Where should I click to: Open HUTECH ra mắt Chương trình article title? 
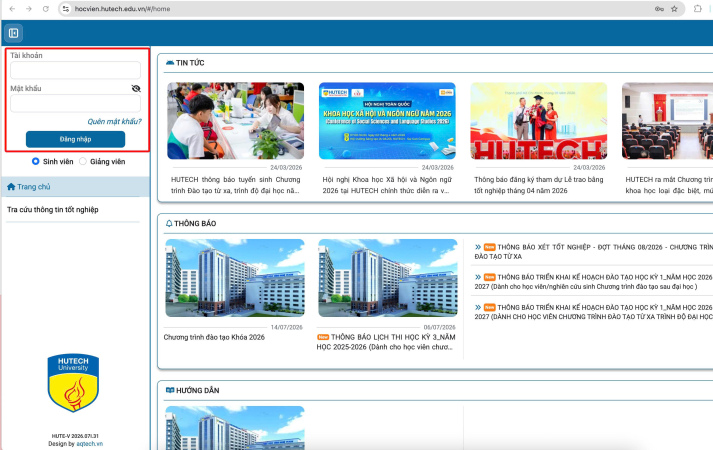point(669,185)
